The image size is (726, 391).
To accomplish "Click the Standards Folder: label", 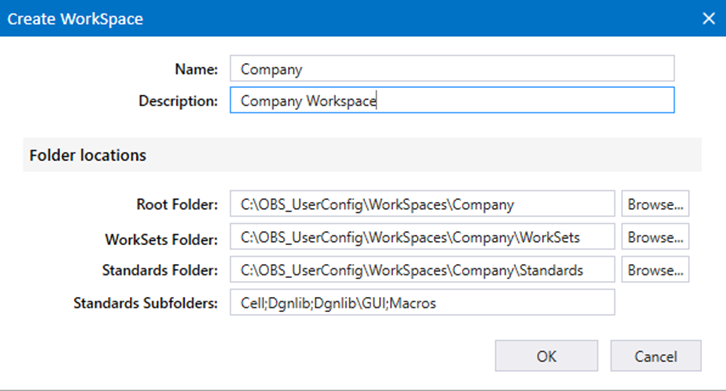I will tap(160, 270).
